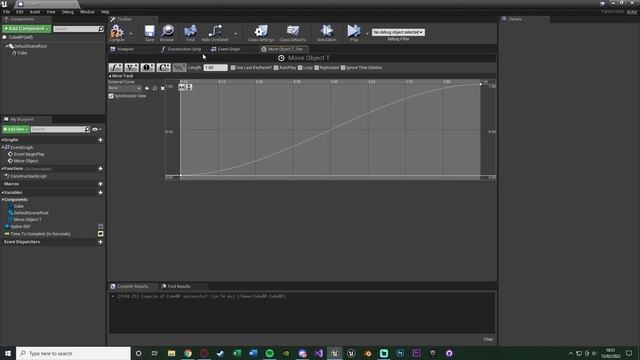Open the File menu
Screen dimensions: 640x360
(x=7, y=12)
